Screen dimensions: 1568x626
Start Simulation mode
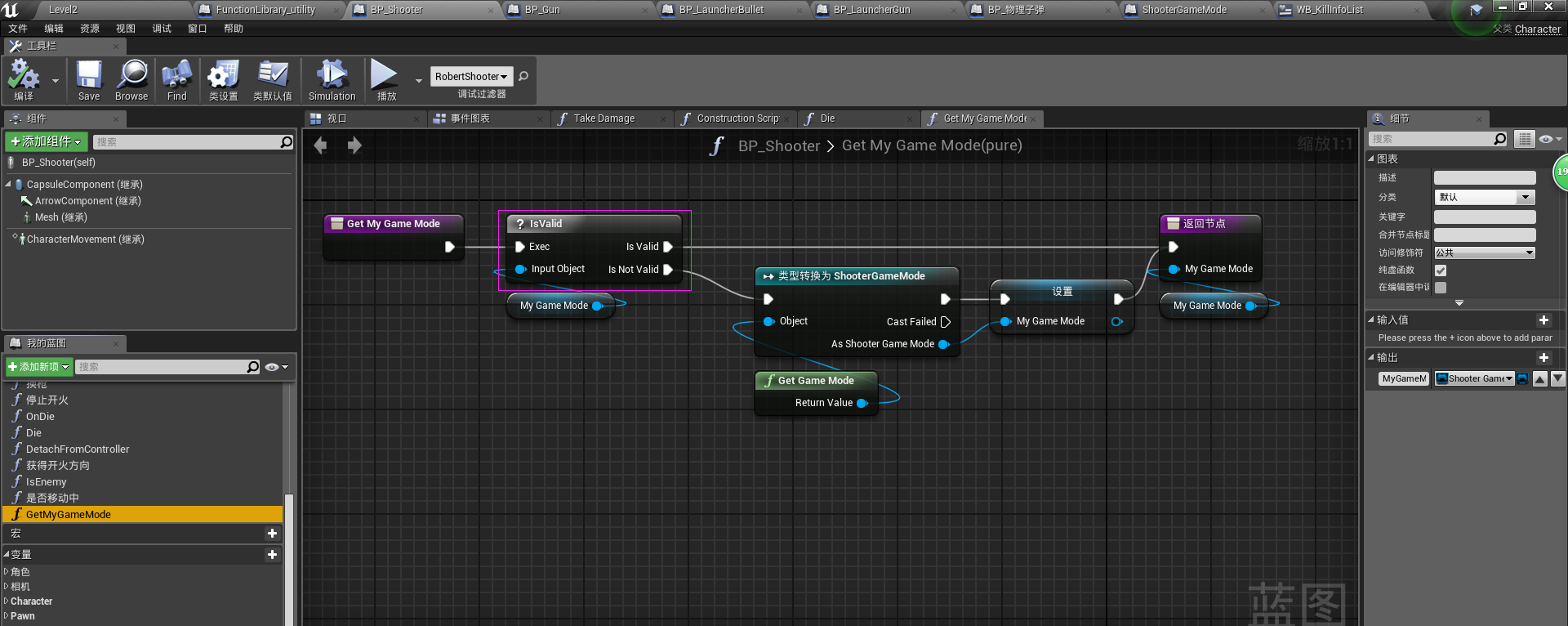point(332,80)
